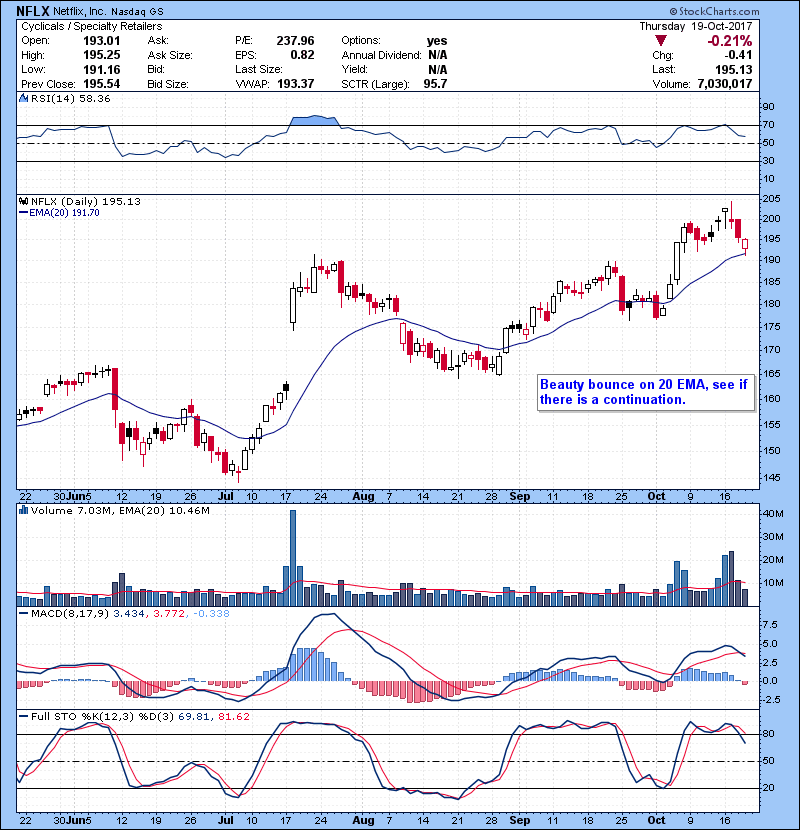Click the stochastic %K value 69.81

[193, 716]
